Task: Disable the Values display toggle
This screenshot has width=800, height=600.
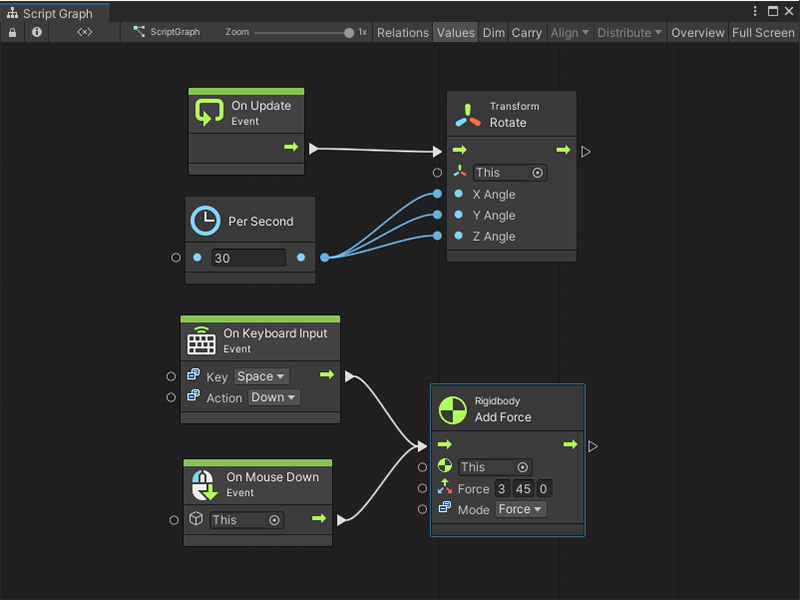Action: [455, 32]
